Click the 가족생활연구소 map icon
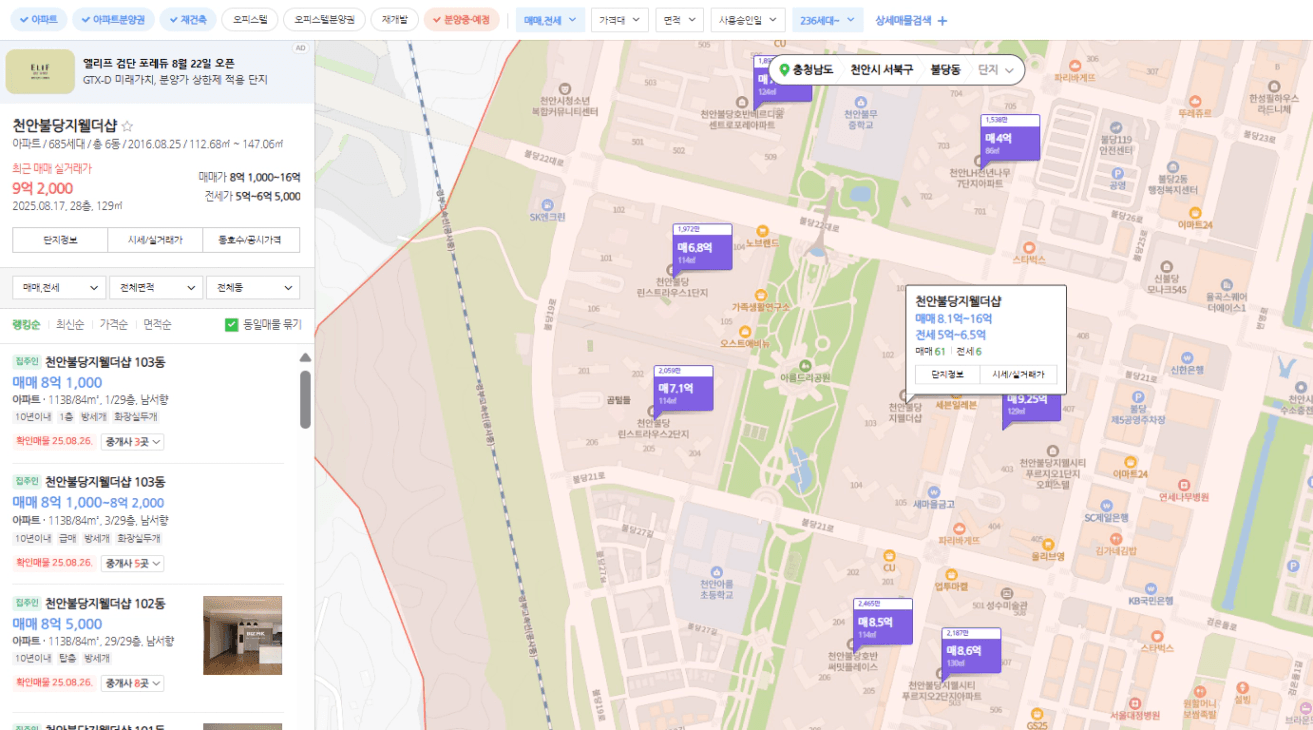 pyautogui.click(x=761, y=294)
